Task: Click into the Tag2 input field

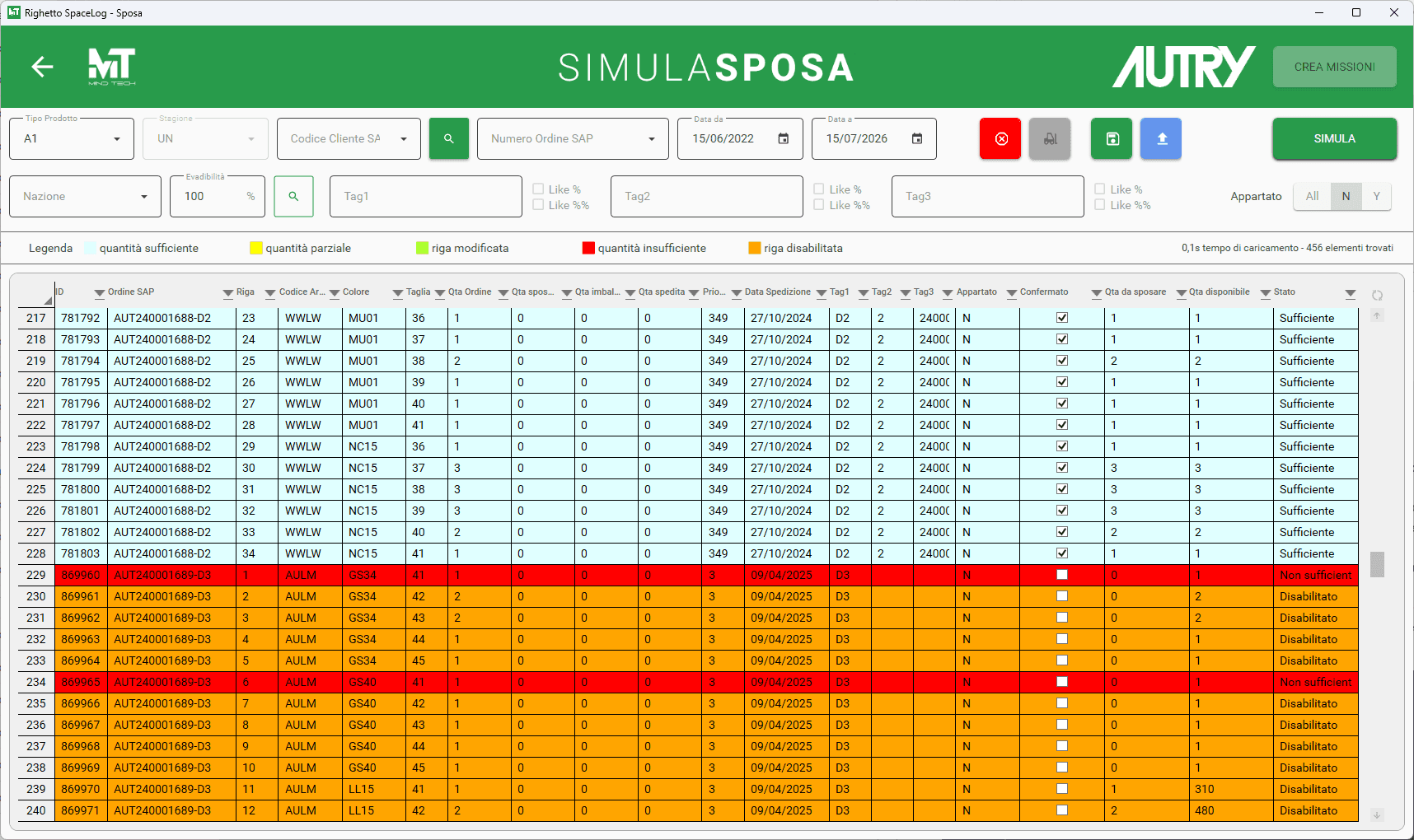Action: pos(707,196)
